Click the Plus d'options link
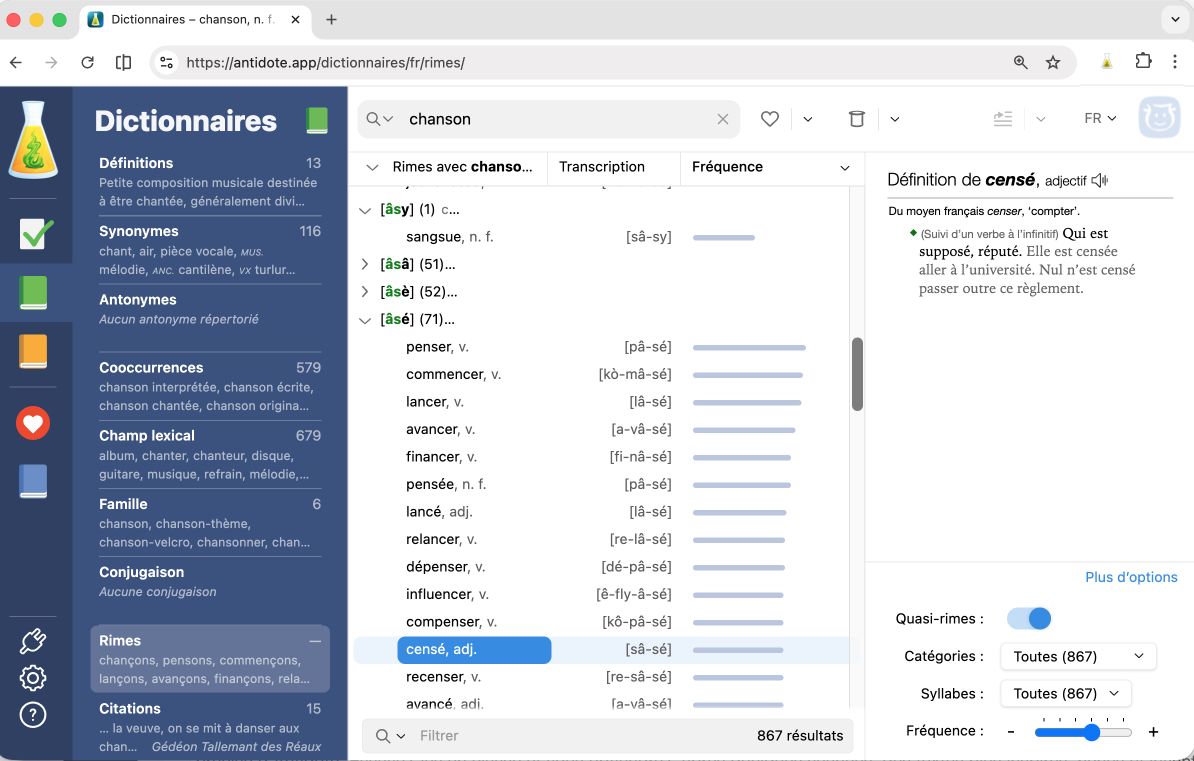 (1131, 577)
